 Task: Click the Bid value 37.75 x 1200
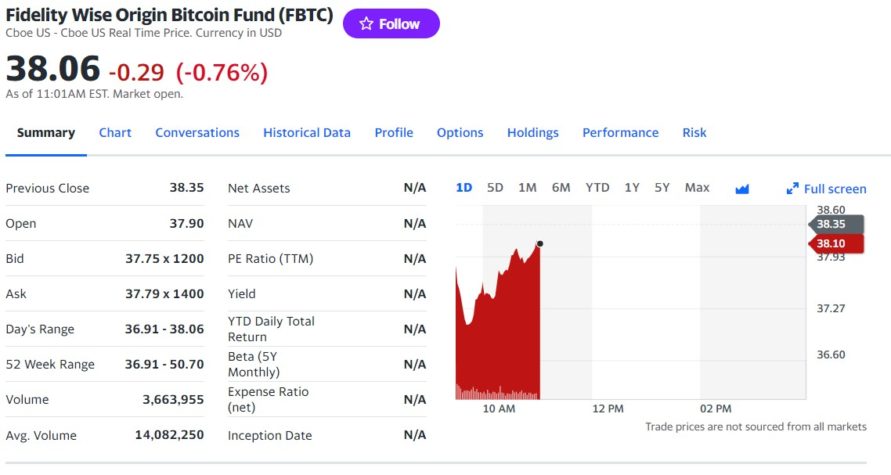point(164,259)
